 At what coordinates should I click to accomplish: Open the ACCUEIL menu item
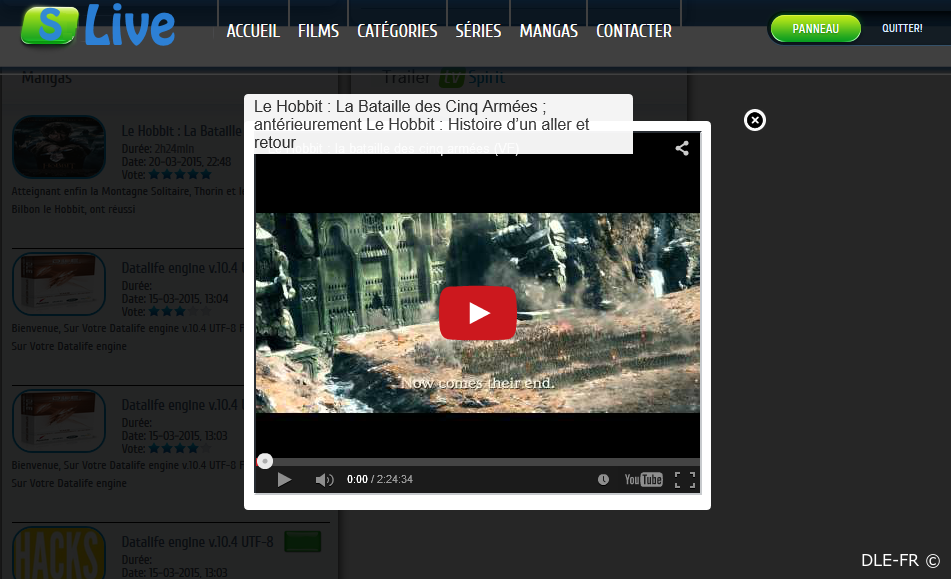click(253, 30)
